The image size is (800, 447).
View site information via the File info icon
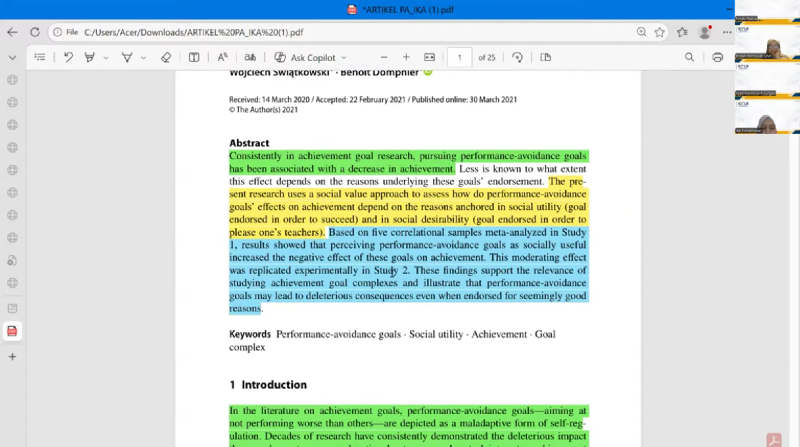point(58,32)
